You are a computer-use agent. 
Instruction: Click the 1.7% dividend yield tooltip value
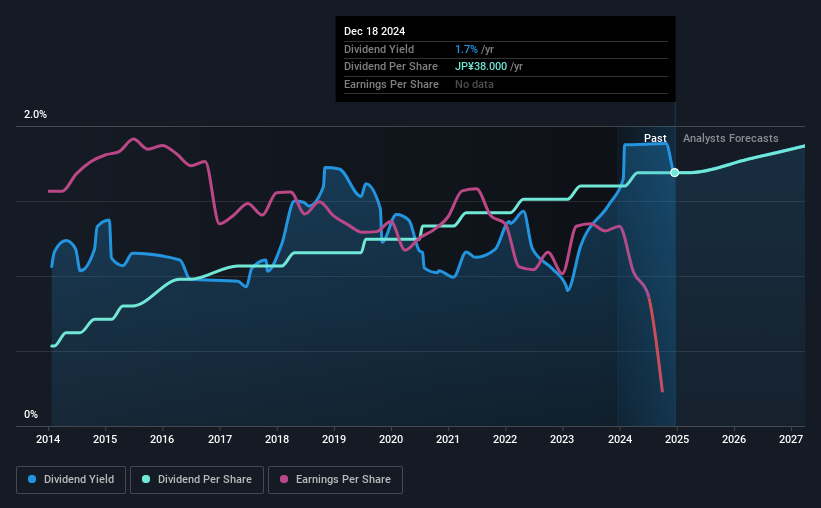click(x=466, y=49)
